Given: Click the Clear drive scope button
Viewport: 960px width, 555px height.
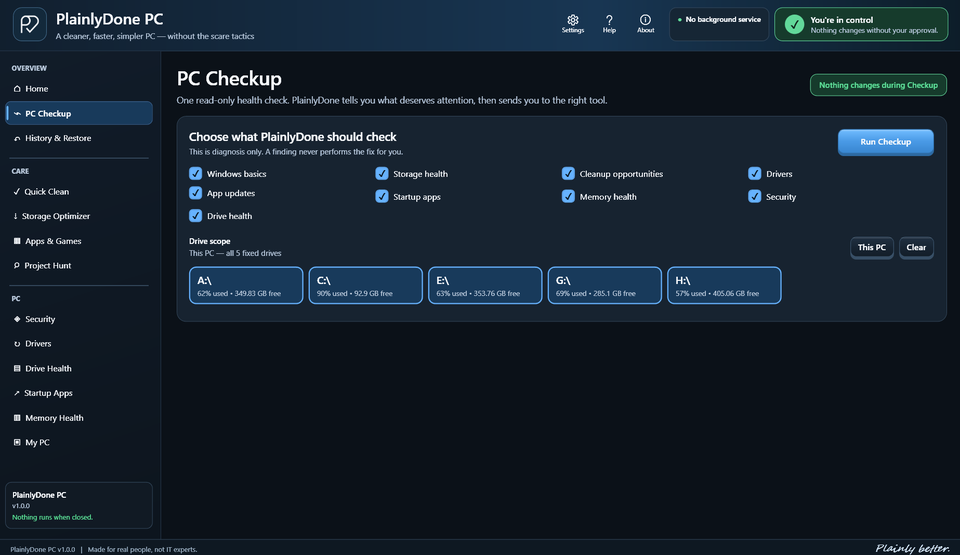Looking at the screenshot, I should tap(916, 247).
